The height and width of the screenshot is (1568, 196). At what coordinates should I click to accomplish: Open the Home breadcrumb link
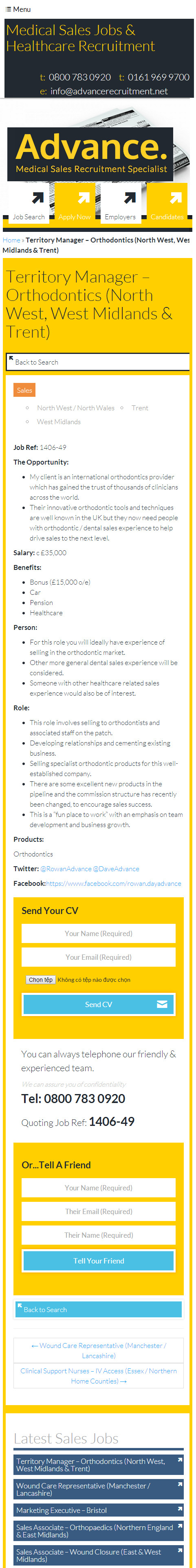click(11, 240)
